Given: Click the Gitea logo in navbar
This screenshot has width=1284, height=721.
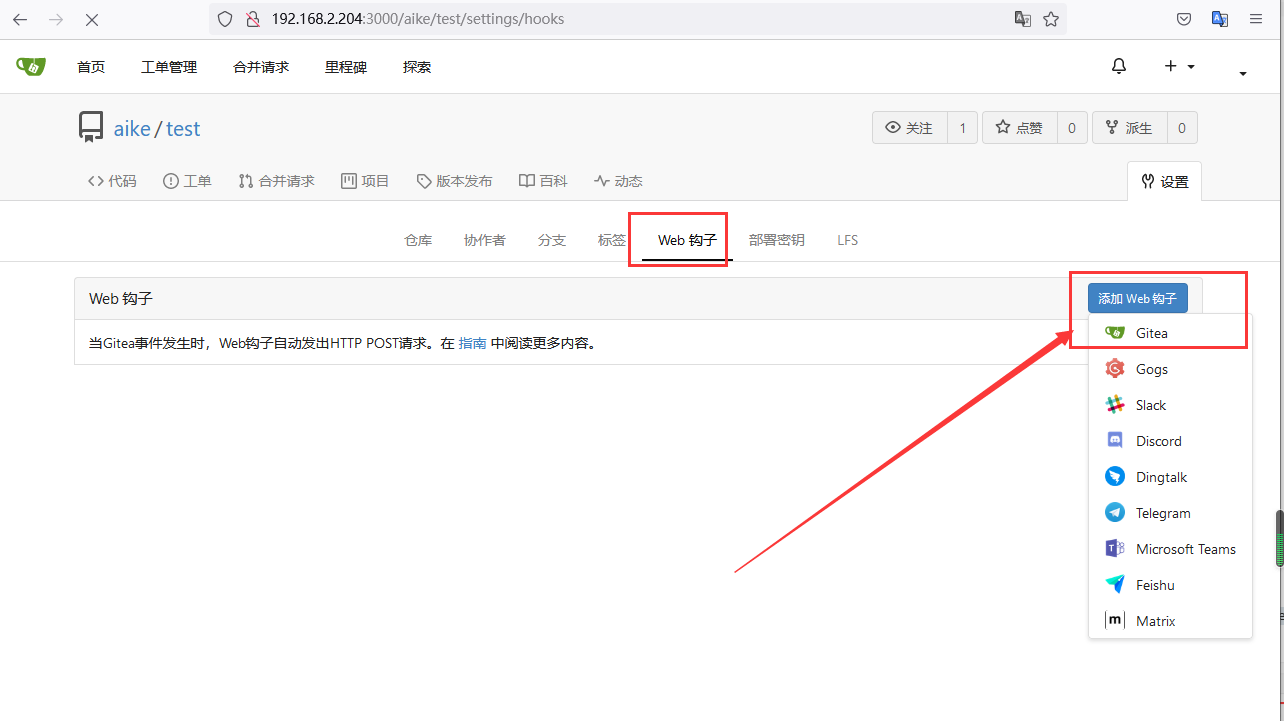Looking at the screenshot, I should tap(31, 67).
